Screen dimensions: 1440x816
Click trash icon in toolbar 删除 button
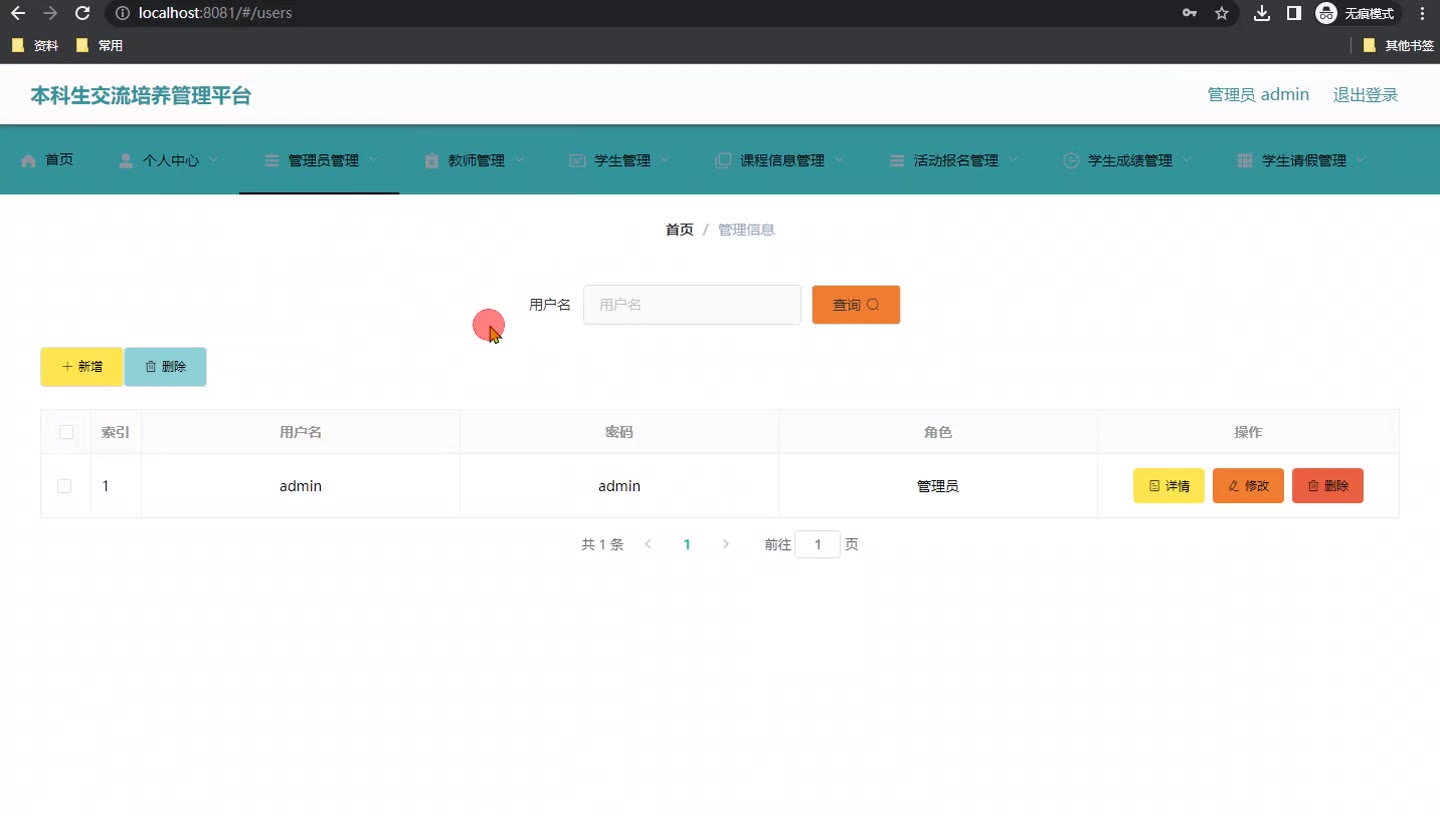tap(151, 367)
